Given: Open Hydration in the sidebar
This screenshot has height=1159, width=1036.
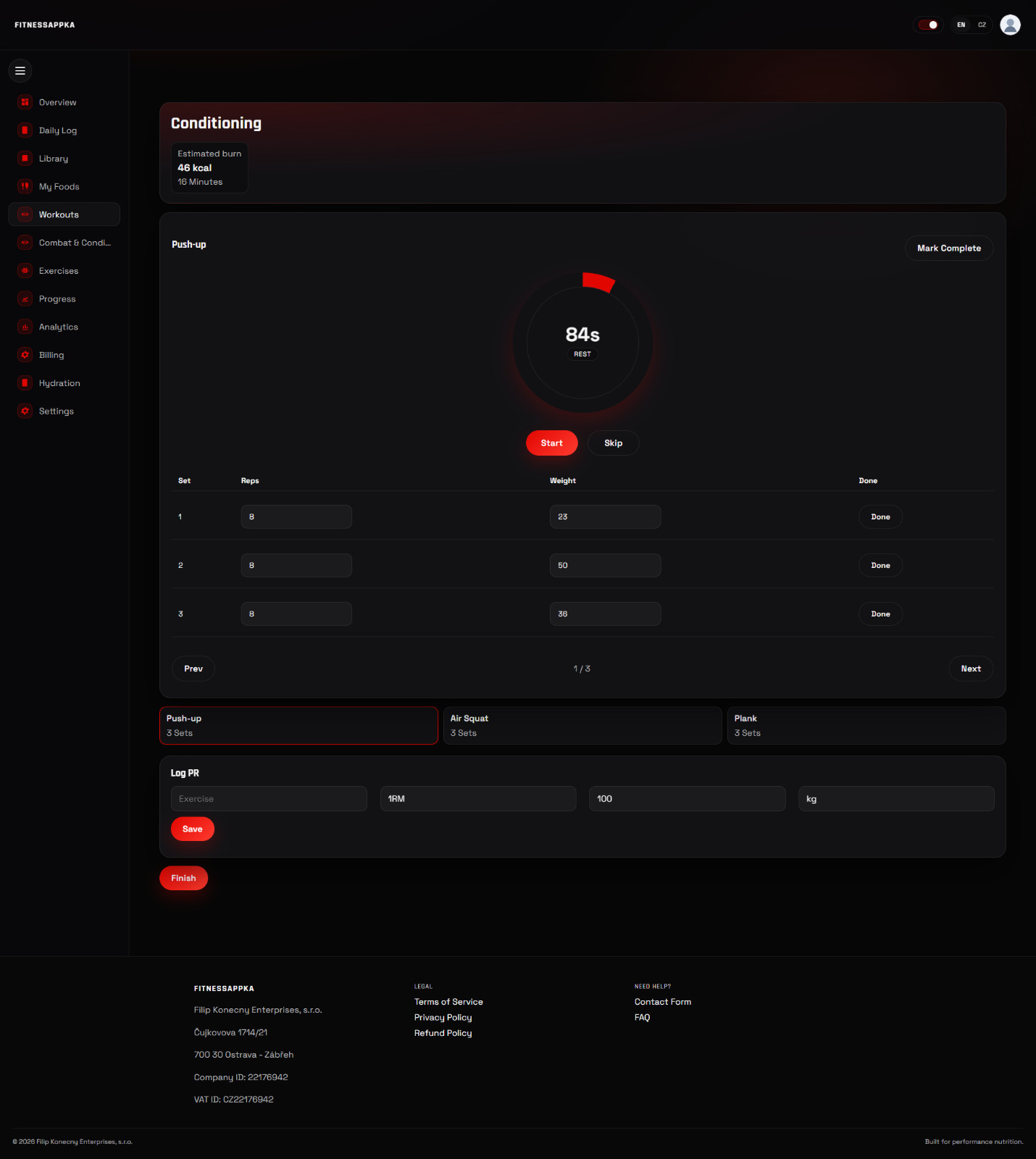Looking at the screenshot, I should click(64, 383).
